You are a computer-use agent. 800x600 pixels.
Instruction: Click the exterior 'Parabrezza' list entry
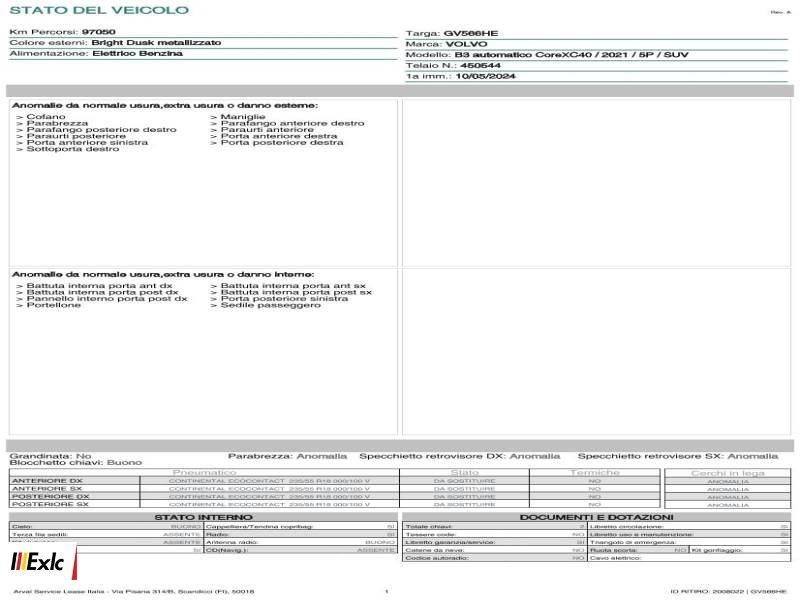coord(57,123)
